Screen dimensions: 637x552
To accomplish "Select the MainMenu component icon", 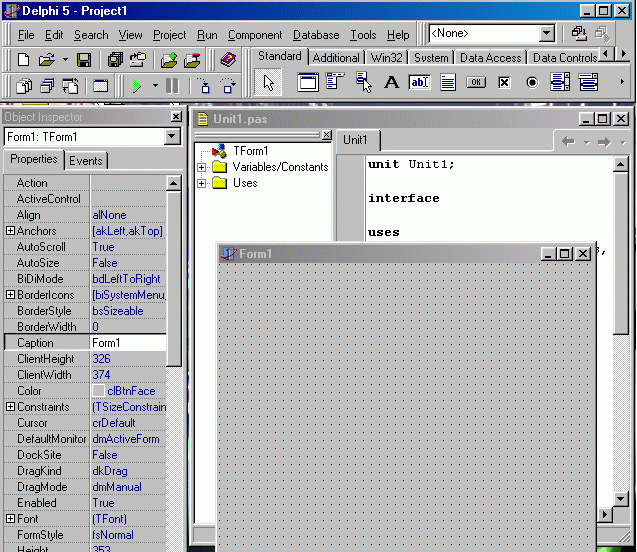I will 335,81.
